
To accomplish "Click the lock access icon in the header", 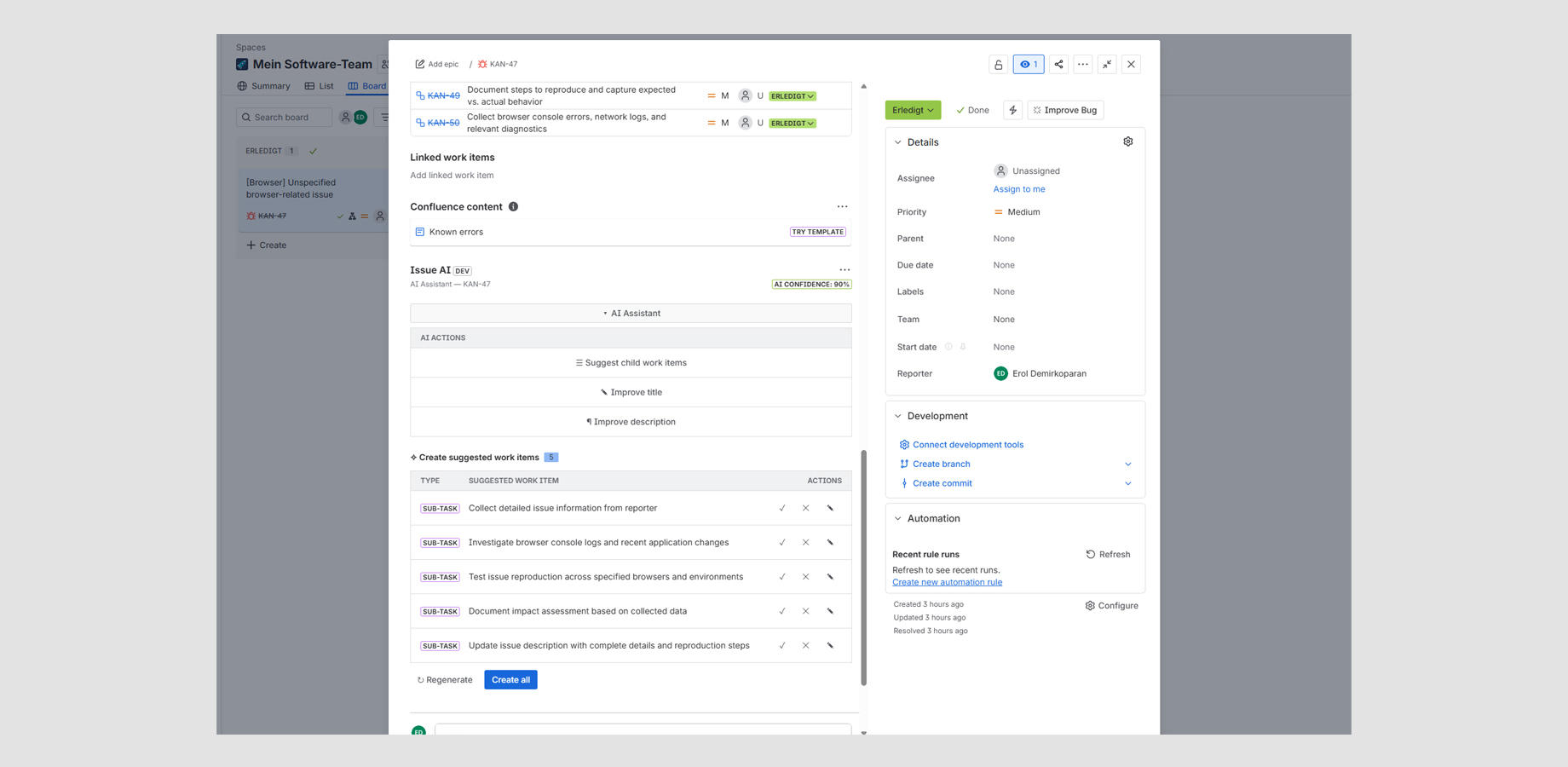I will coord(998,64).
